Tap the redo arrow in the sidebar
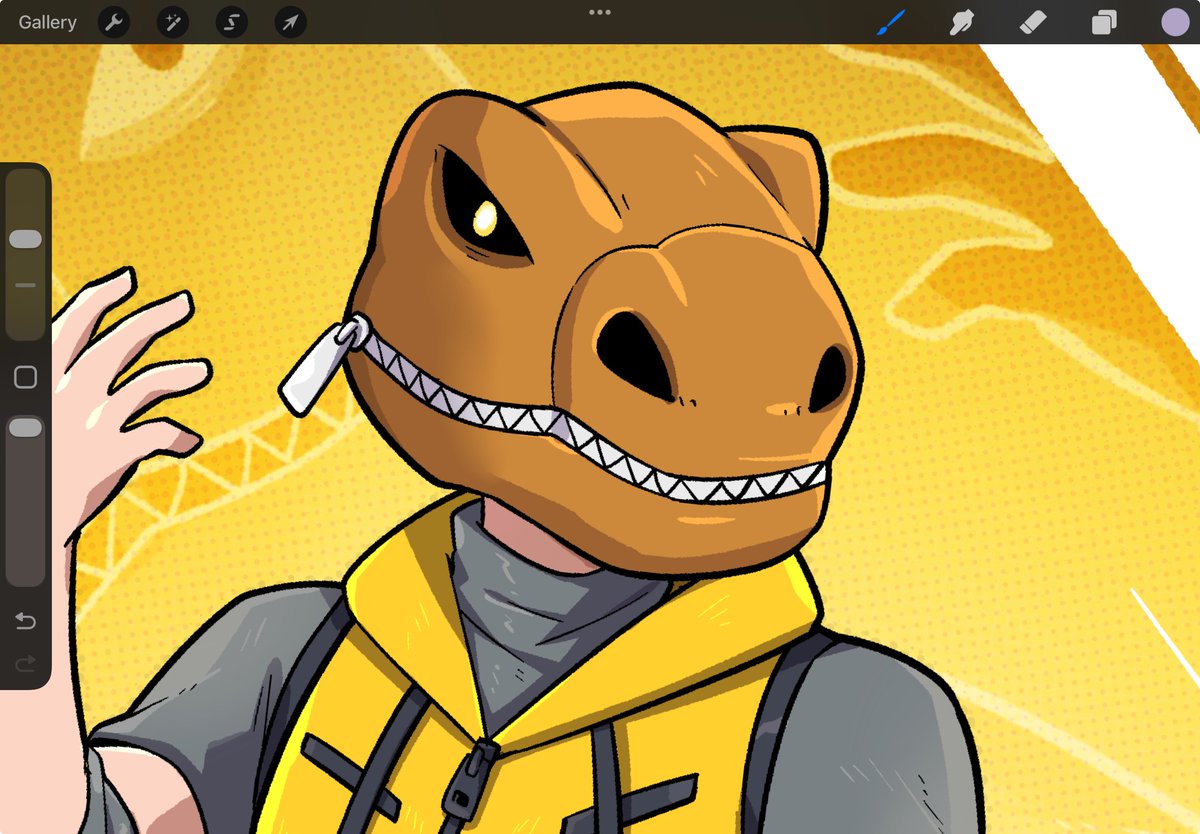This screenshot has height=834, width=1200. 24,662
